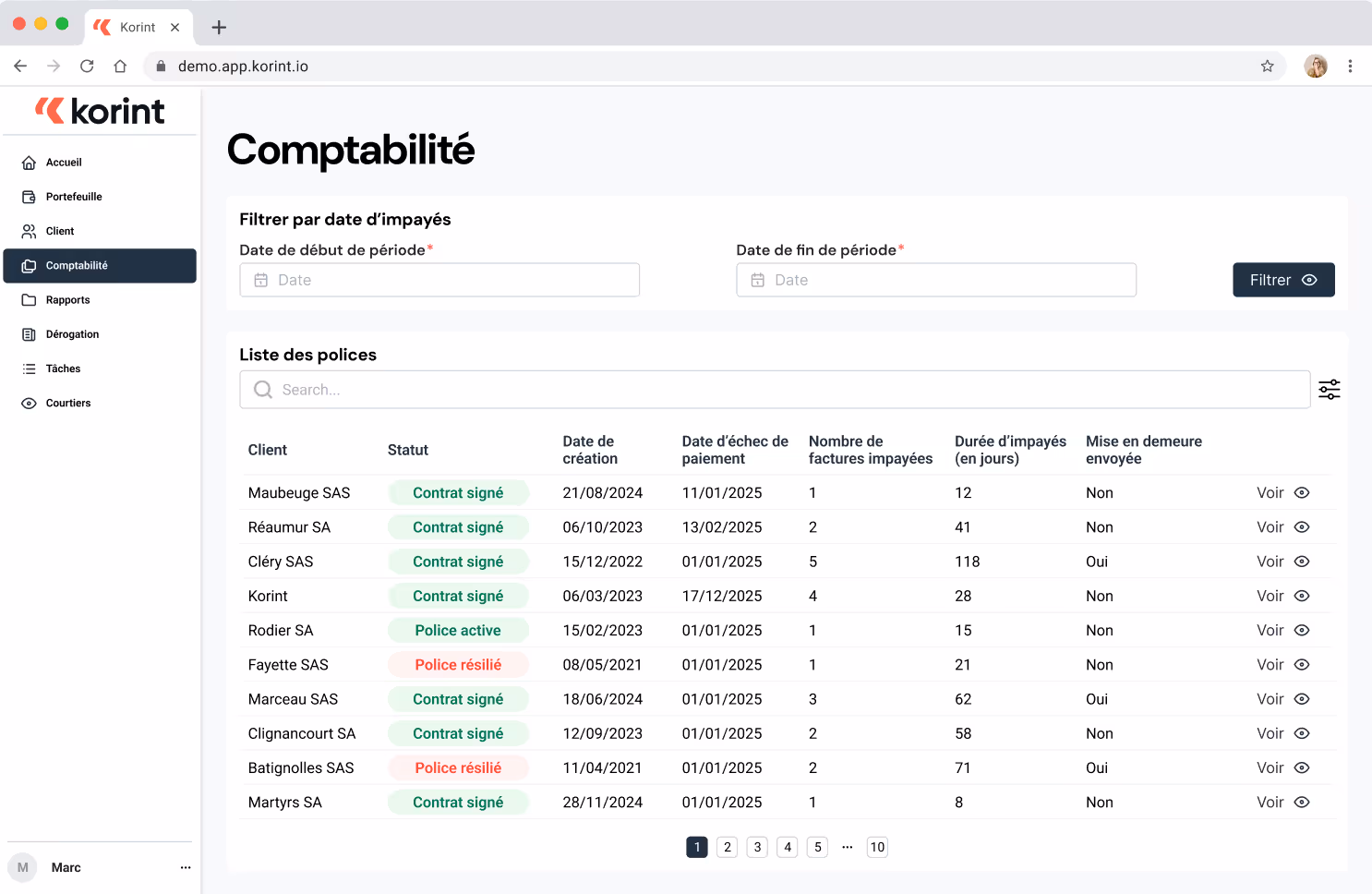Viewport: 1372px width, 894px height.
Task: Open the browser three-dot menu
Action: tap(1350, 66)
